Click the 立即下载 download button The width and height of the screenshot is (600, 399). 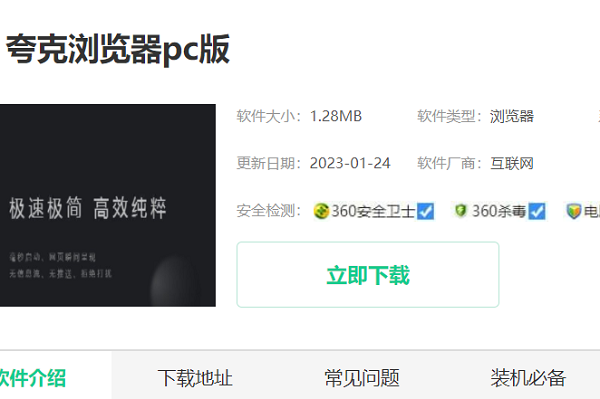point(368,275)
